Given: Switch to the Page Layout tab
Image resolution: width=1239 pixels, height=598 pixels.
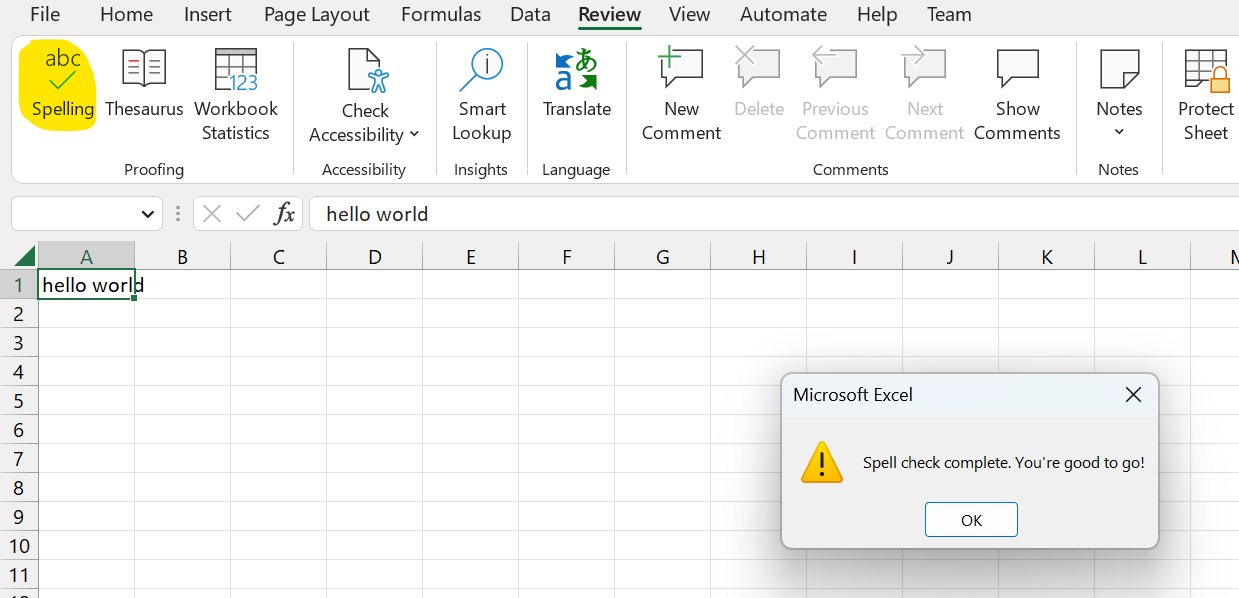Looking at the screenshot, I should pos(317,14).
